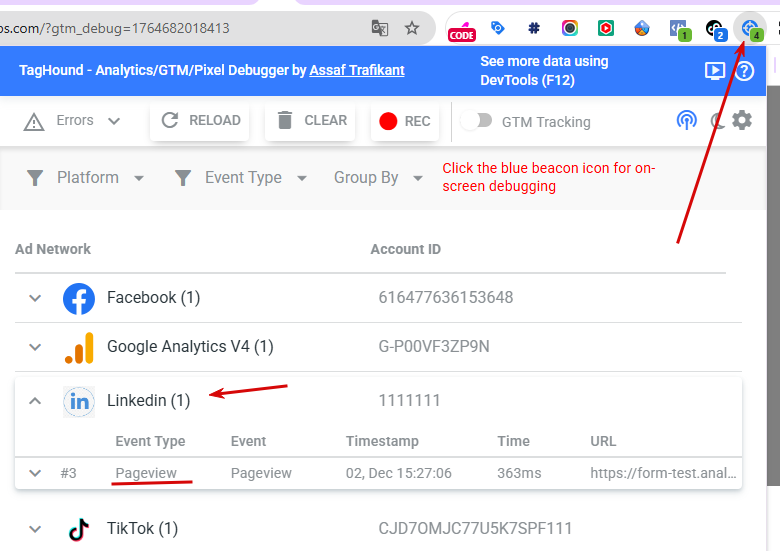Bookmark page with star icon
The height and width of the screenshot is (551, 780).
pos(411,28)
